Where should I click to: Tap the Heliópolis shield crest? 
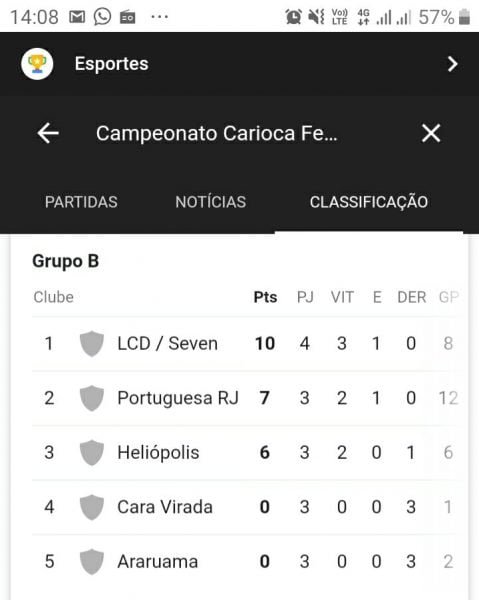91,453
